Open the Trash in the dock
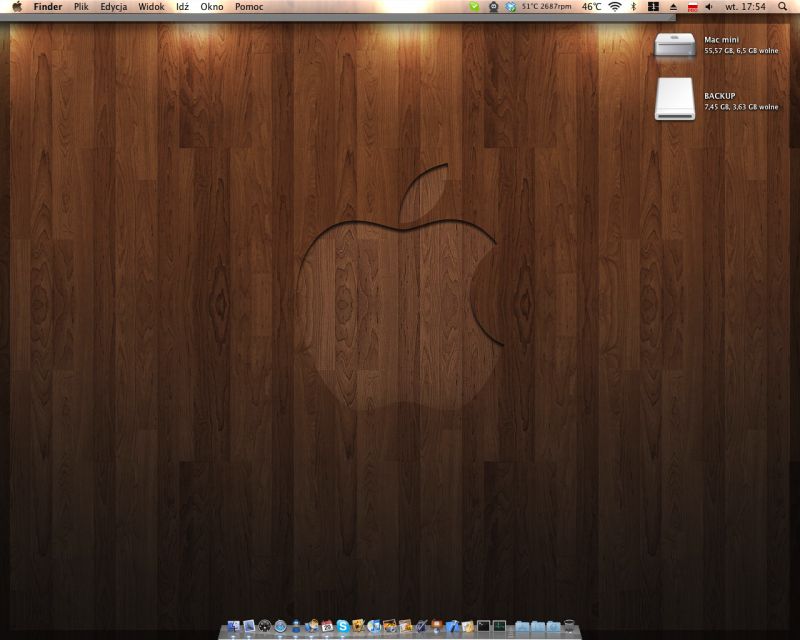The width and height of the screenshot is (800, 640). 569,626
